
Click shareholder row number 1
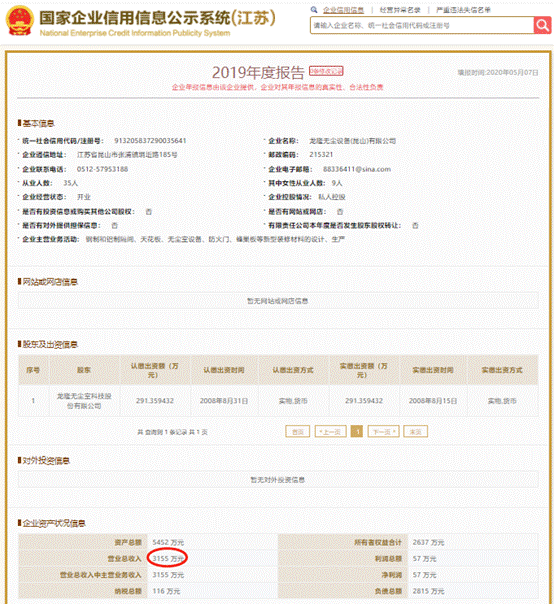(34, 401)
